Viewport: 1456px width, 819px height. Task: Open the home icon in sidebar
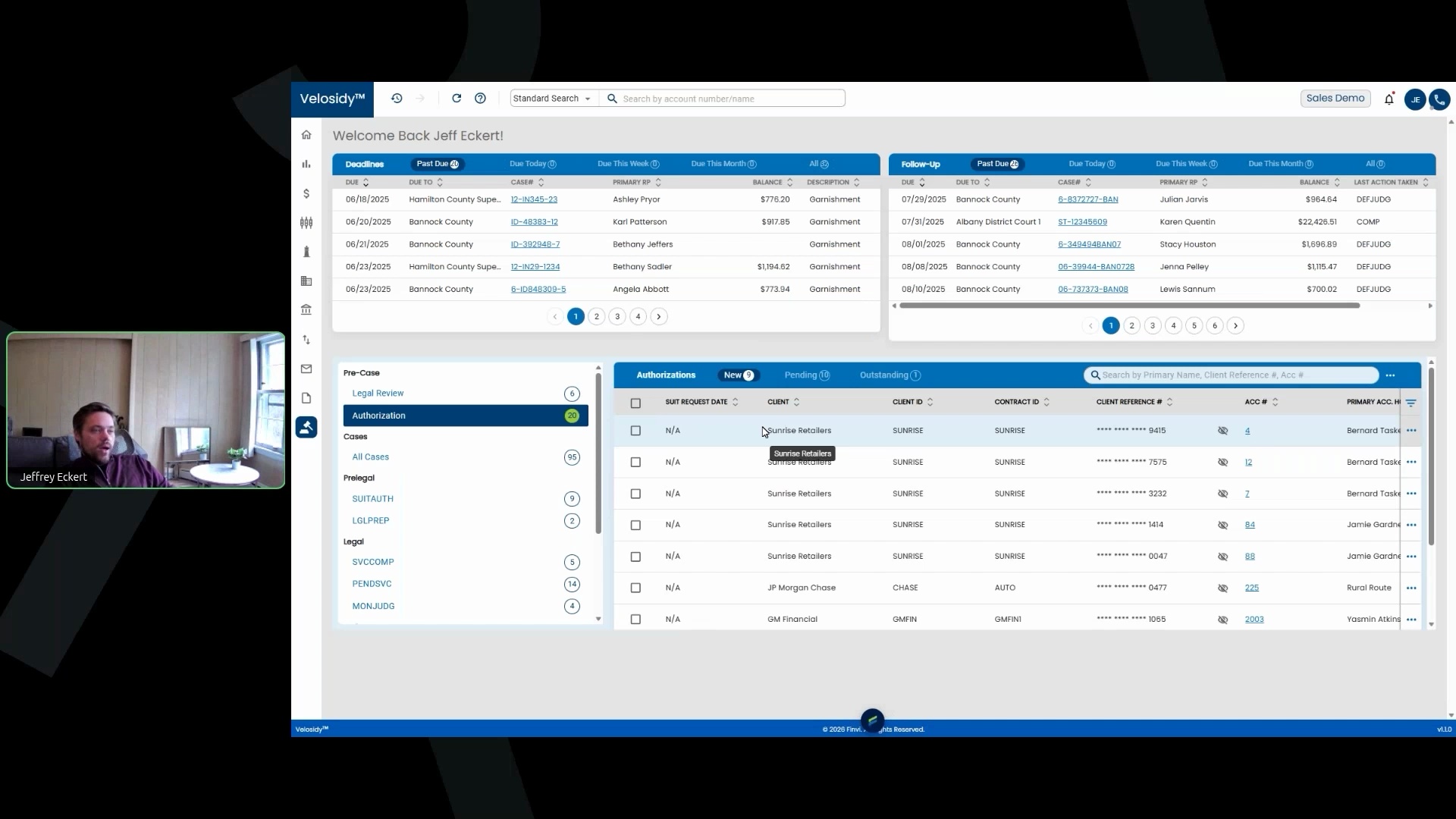(306, 135)
